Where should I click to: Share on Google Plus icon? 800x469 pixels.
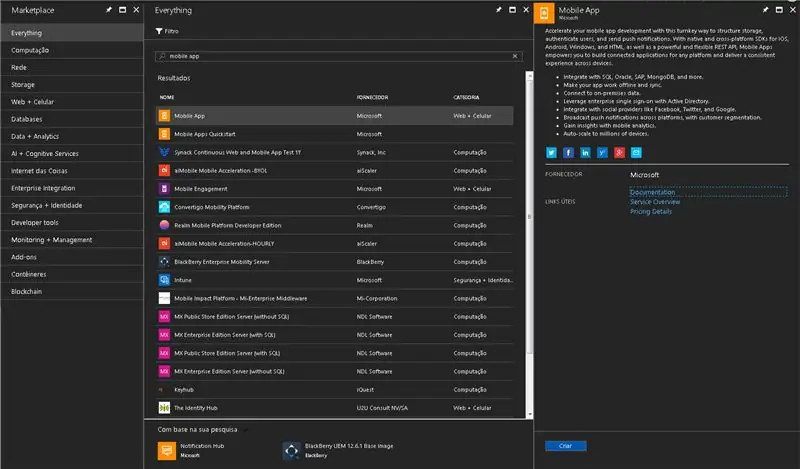(619, 153)
